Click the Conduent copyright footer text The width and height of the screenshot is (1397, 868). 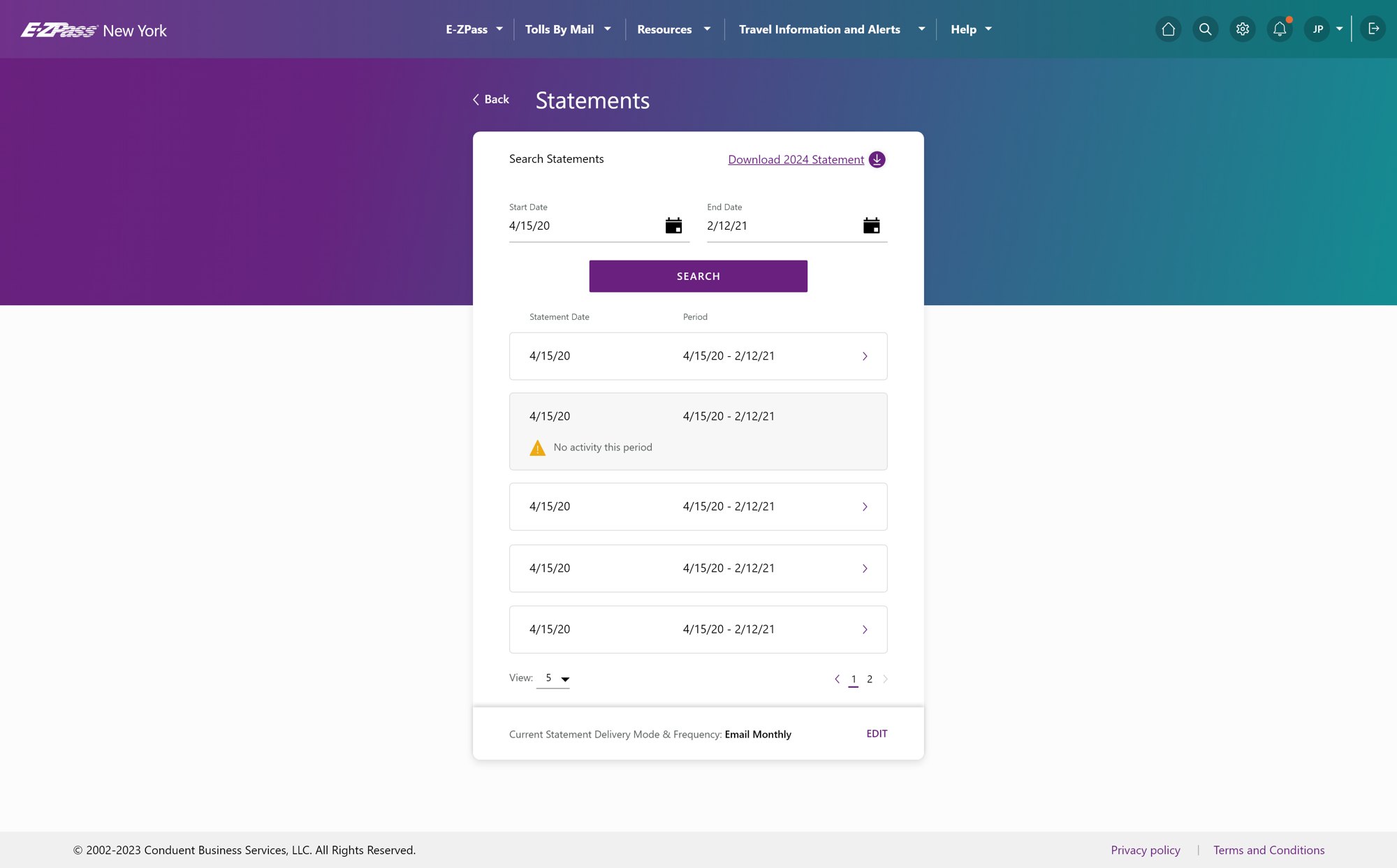coord(244,850)
